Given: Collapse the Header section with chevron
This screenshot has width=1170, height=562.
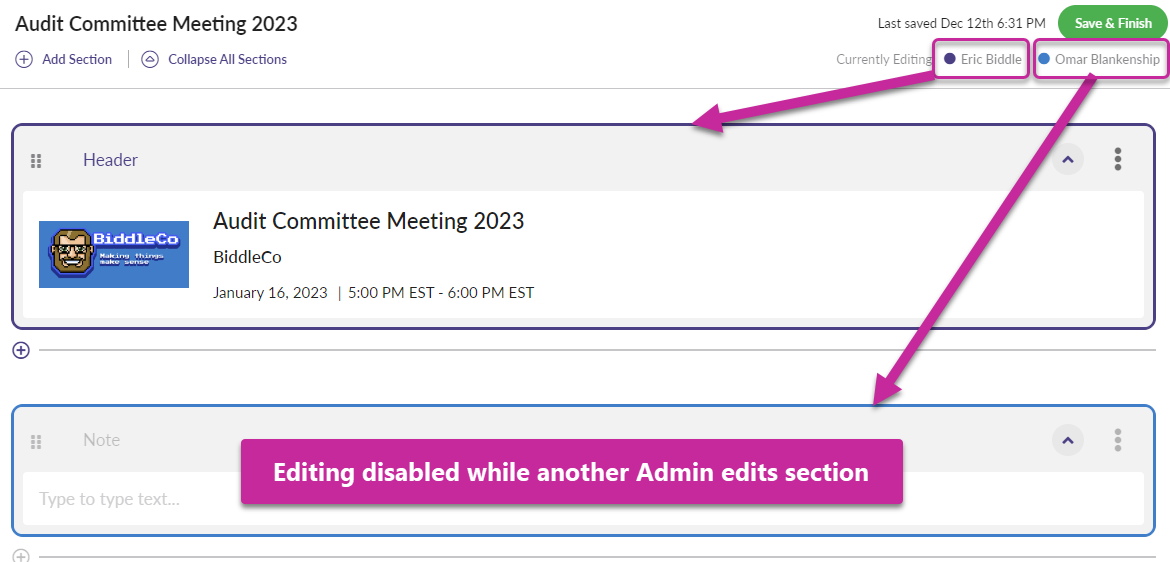Looking at the screenshot, I should tap(1068, 159).
